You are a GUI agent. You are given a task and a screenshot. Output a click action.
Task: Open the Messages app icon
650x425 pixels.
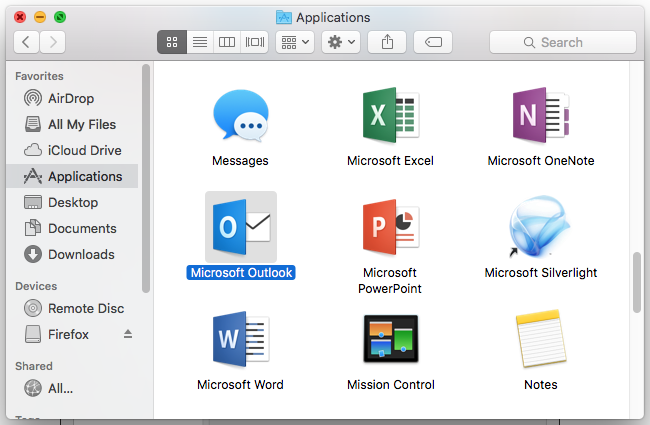[240, 116]
